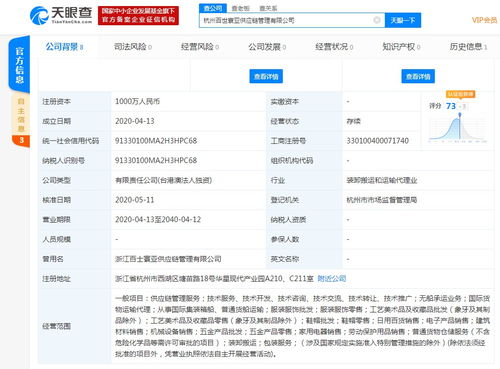The image size is (500, 369).
Task: Switch to the 自主信息 side tab
Action: tap(21, 115)
